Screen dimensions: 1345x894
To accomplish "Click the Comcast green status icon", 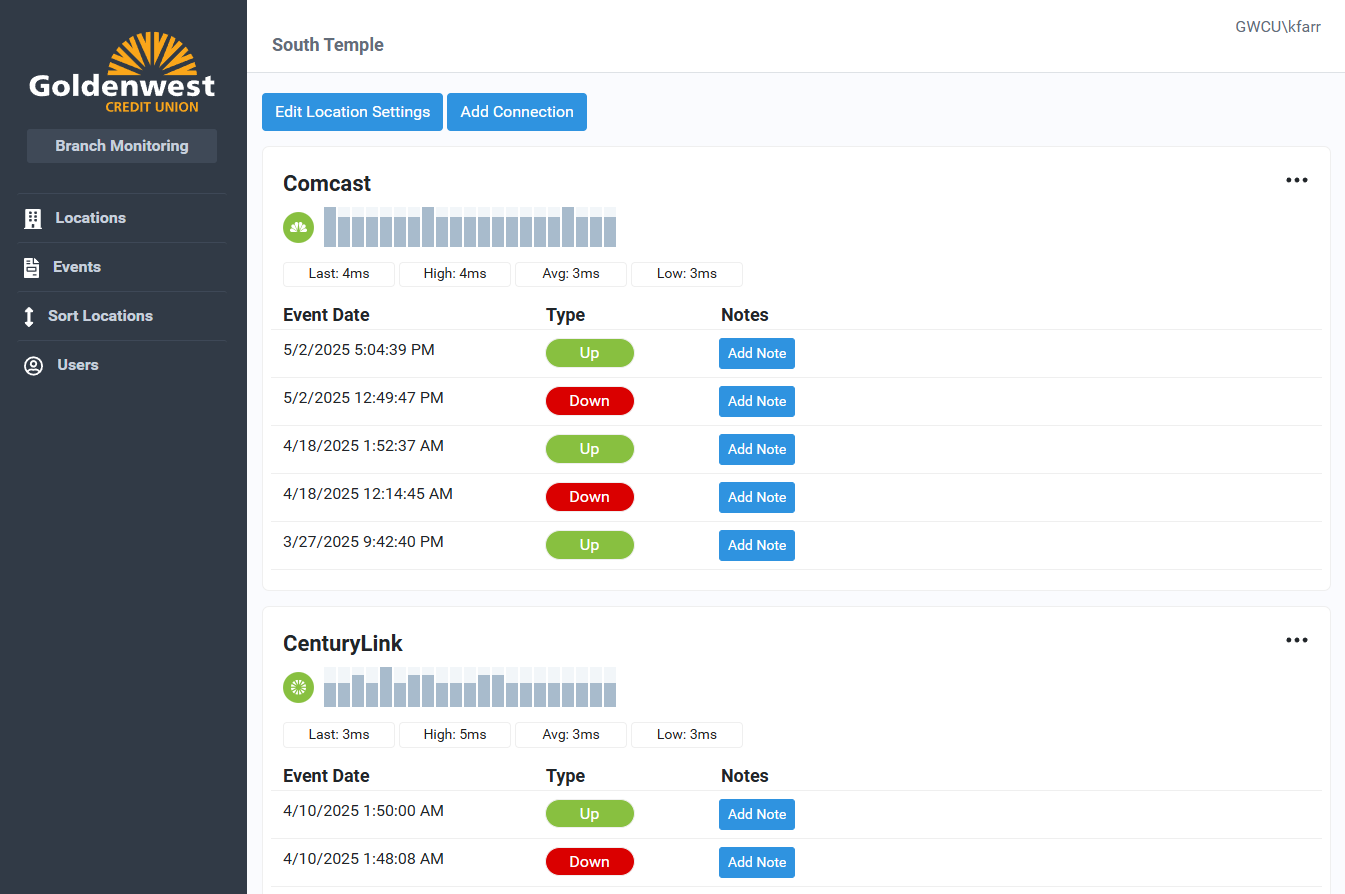I will pos(298,228).
